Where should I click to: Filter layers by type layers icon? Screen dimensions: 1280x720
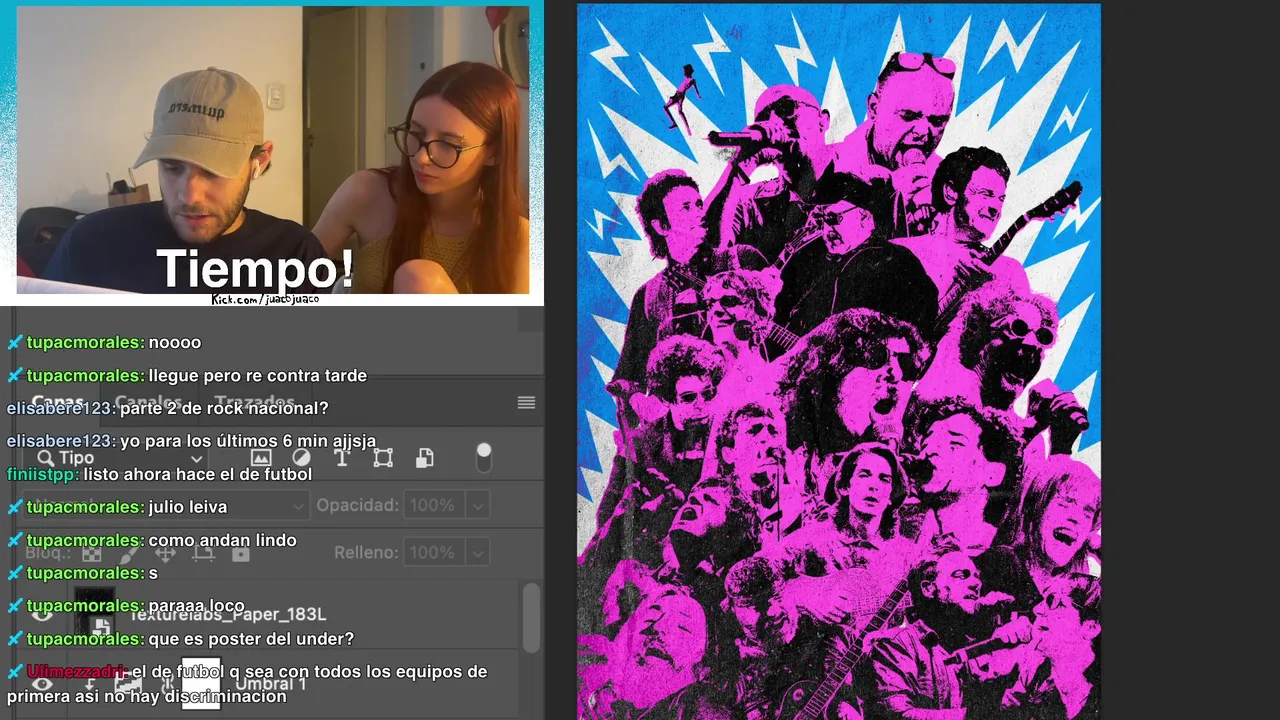[341, 457]
